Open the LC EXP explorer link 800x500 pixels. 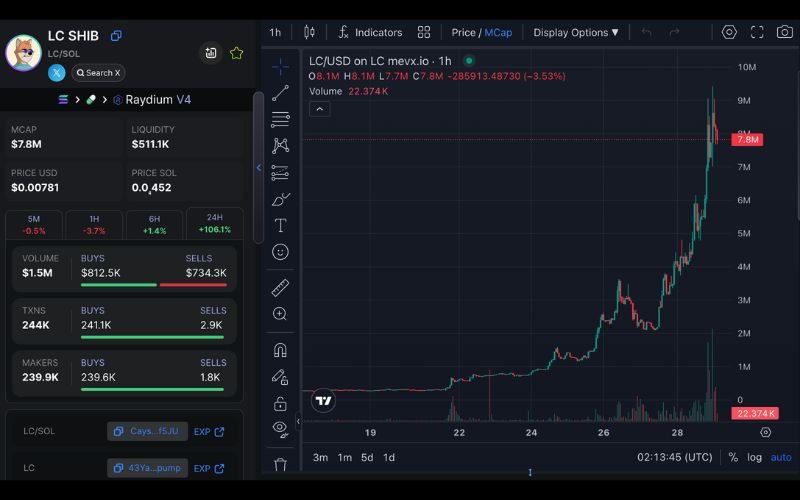coord(209,468)
